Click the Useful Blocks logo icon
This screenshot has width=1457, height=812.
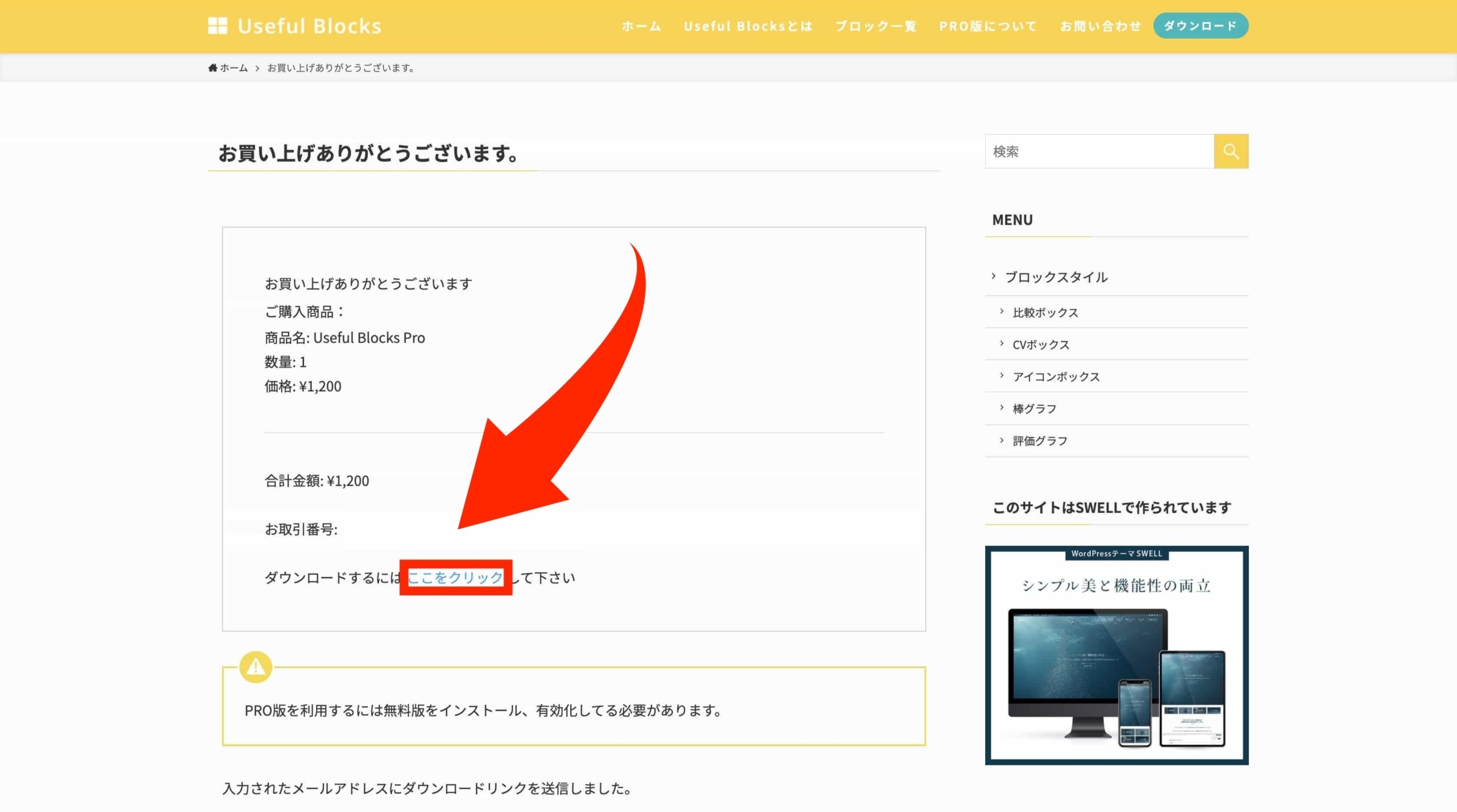217,26
